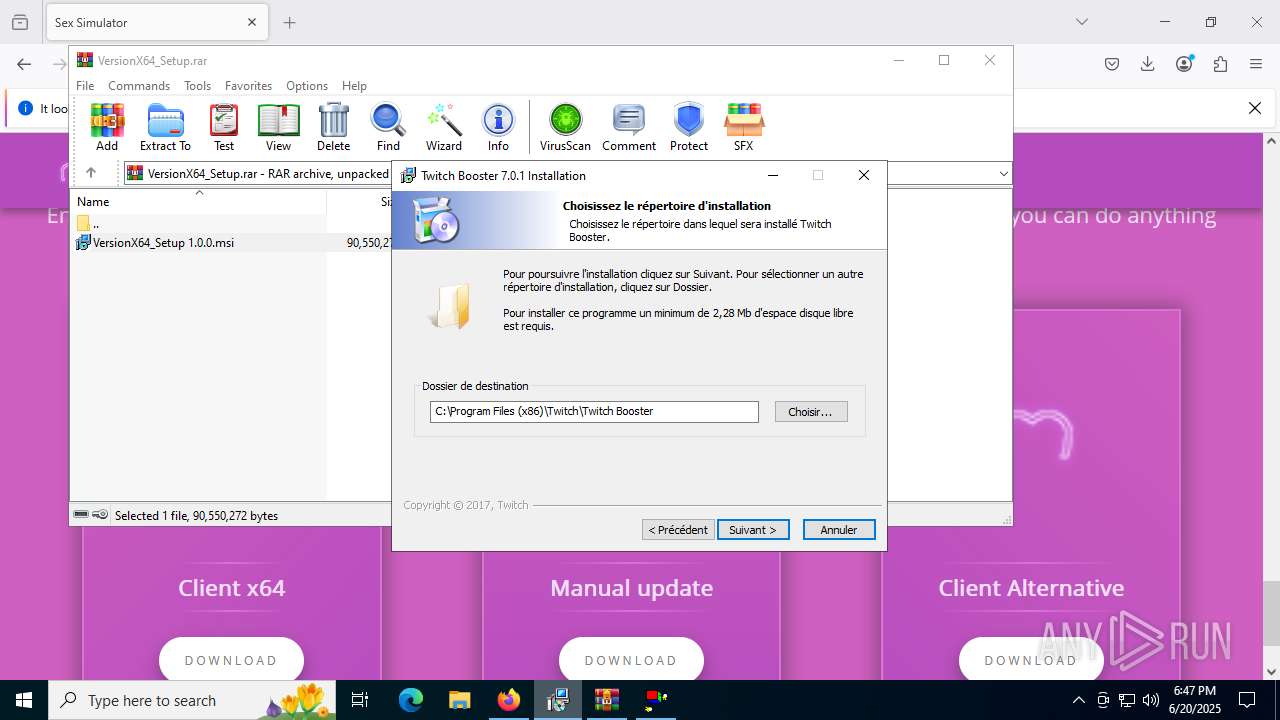The image size is (1280, 720).
Task: Open Task View on taskbar
Action: coord(360,700)
